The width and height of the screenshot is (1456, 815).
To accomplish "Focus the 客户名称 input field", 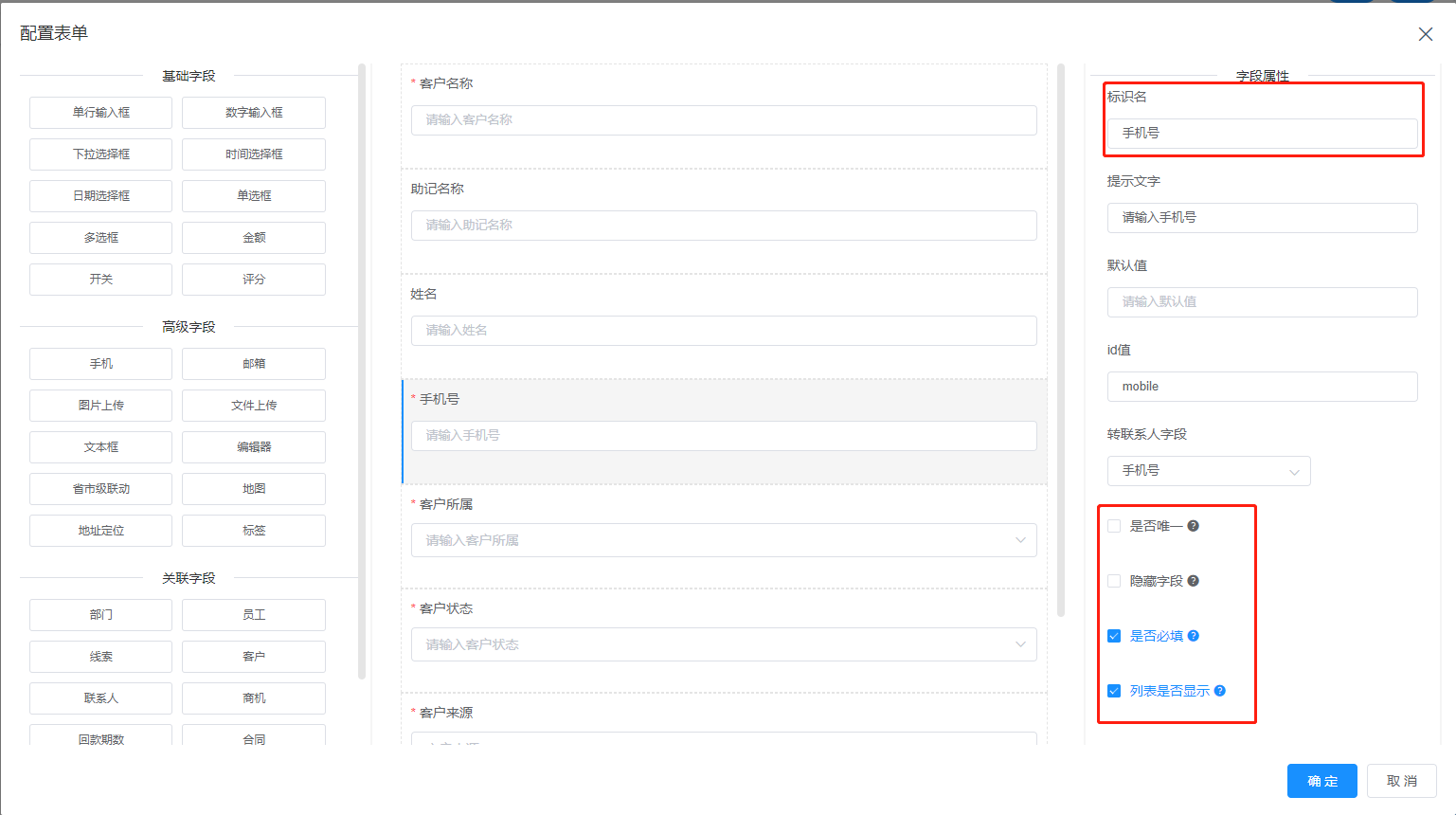I will (x=724, y=120).
